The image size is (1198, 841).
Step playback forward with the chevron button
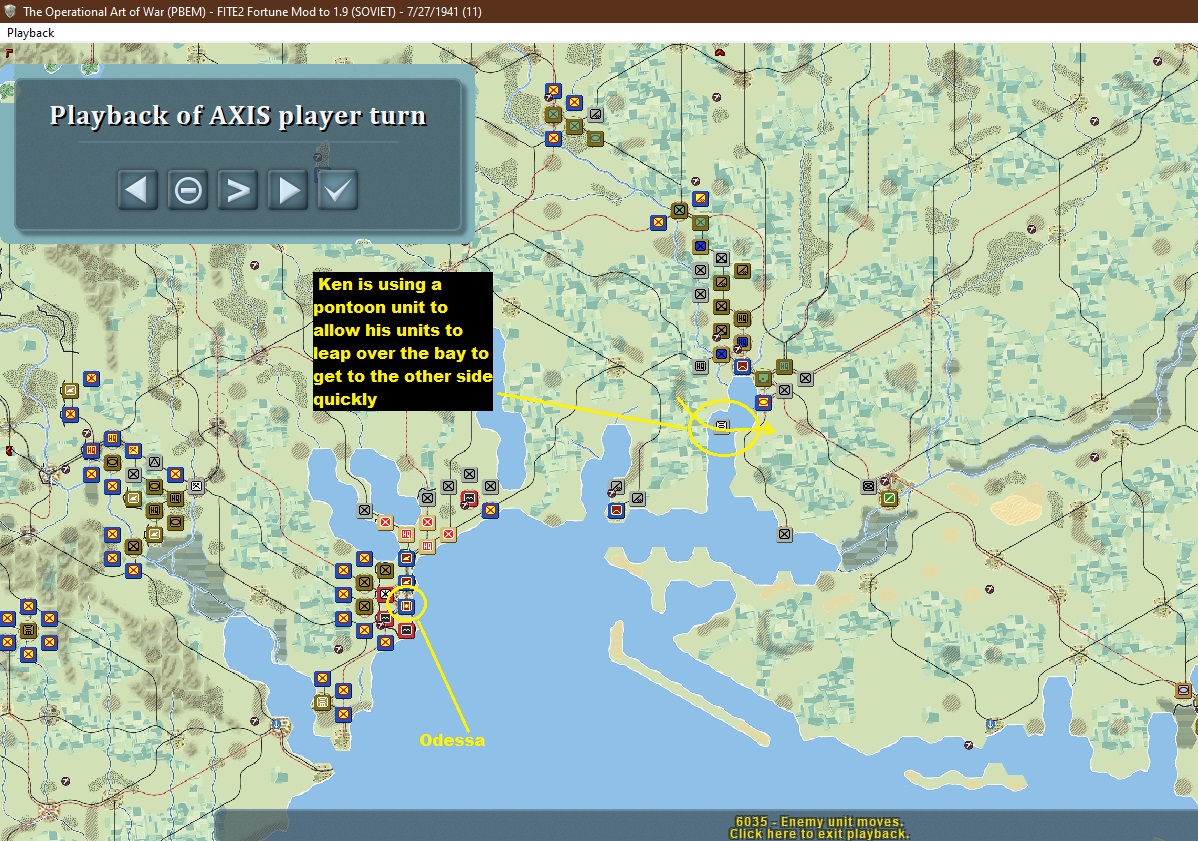coord(238,189)
